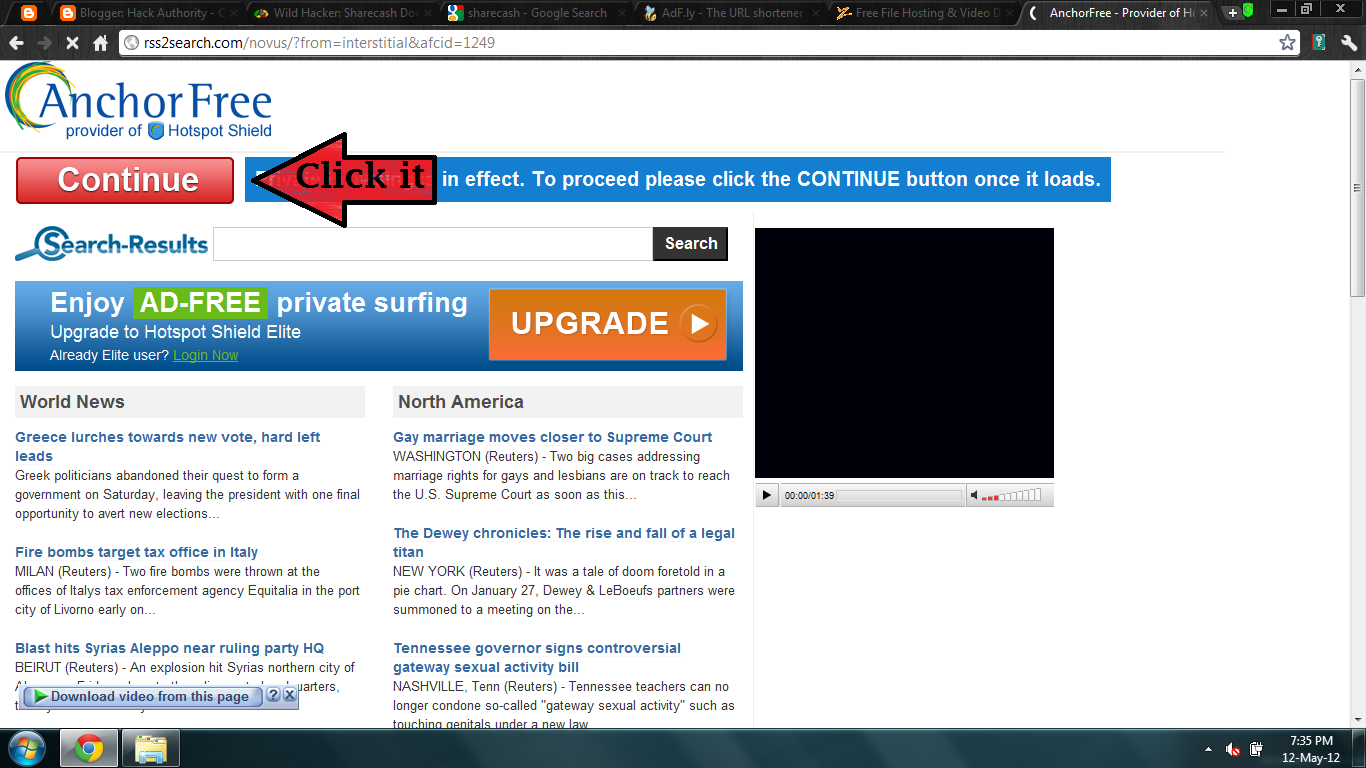Open The Dewey chronicles article link
This screenshot has width=1366, height=768.
564,543
